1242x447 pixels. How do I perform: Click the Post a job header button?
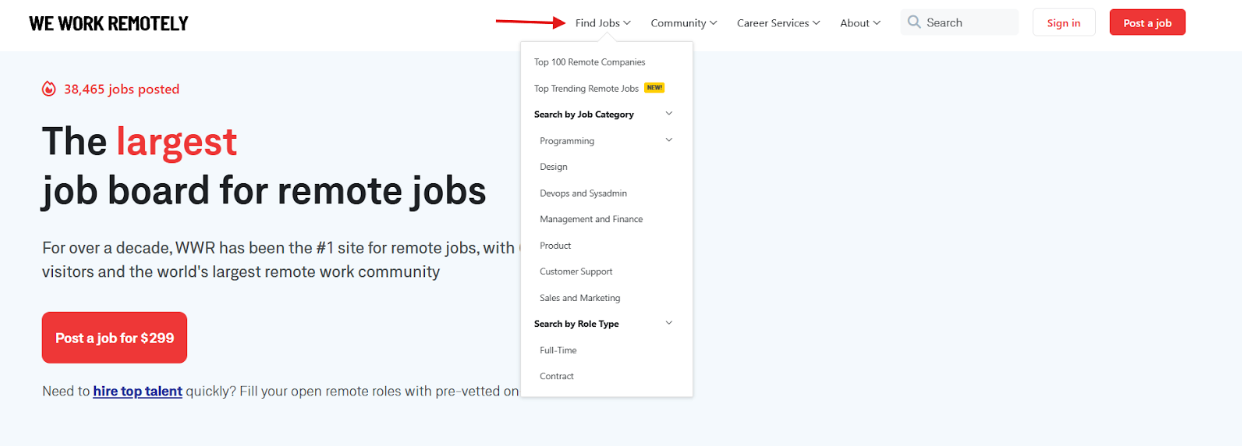1147,23
